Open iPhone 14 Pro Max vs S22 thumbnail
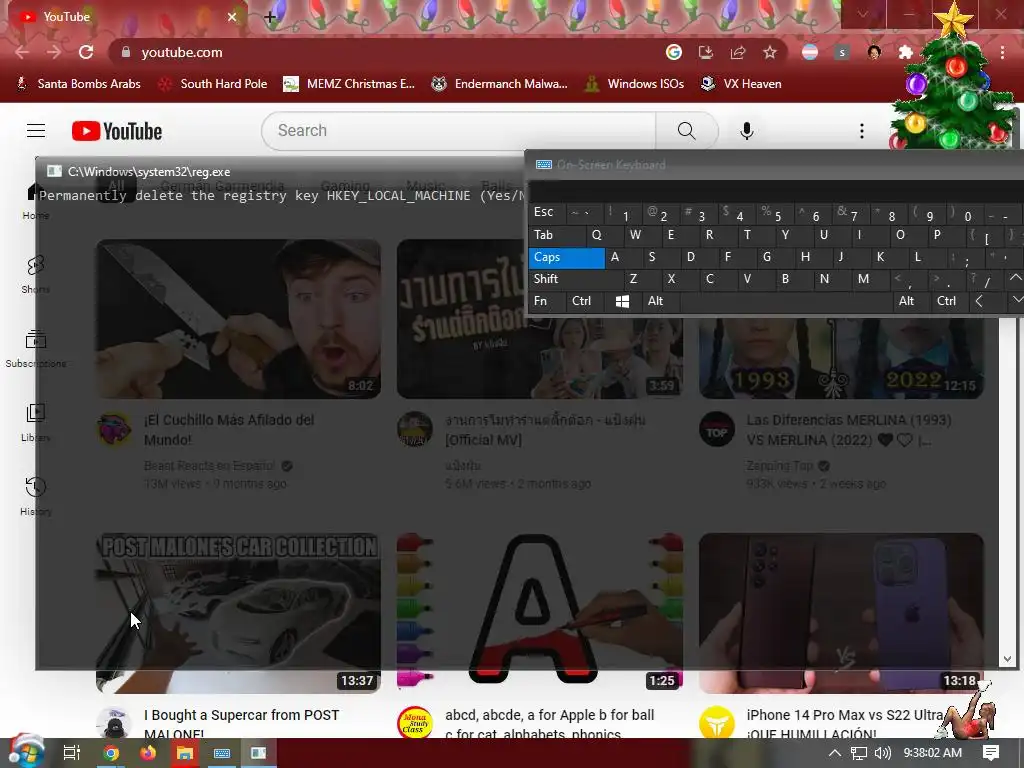1024x768 pixels. [x=841, y=613]
